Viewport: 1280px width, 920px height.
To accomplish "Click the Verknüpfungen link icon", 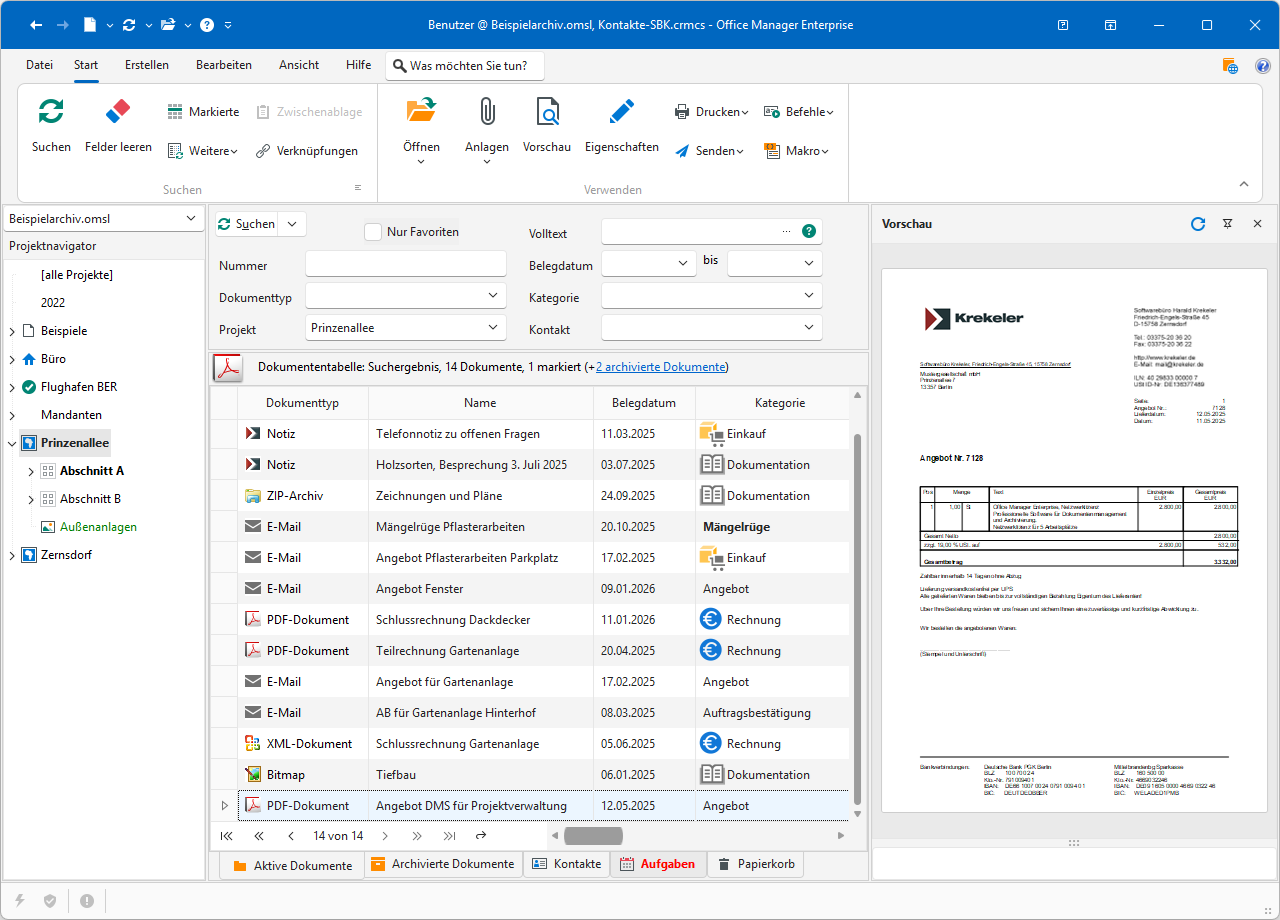I will pos(263,151).
